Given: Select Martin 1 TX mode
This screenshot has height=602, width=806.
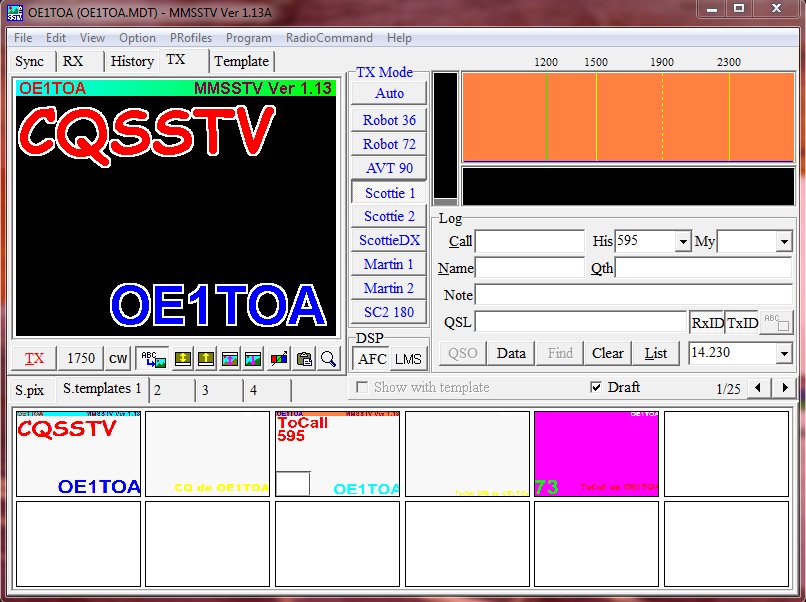Looking at the screenshot, I should 389,264.
